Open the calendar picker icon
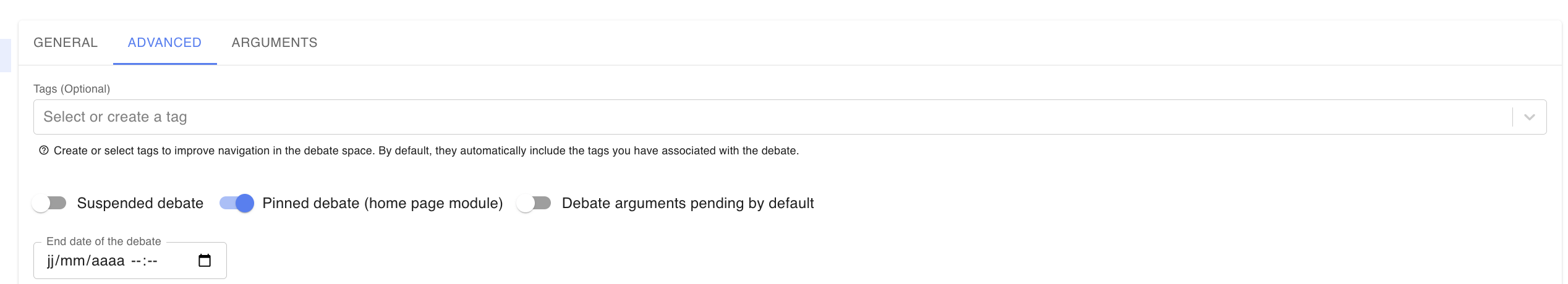 pyautogui.click(x=205, y=261)
